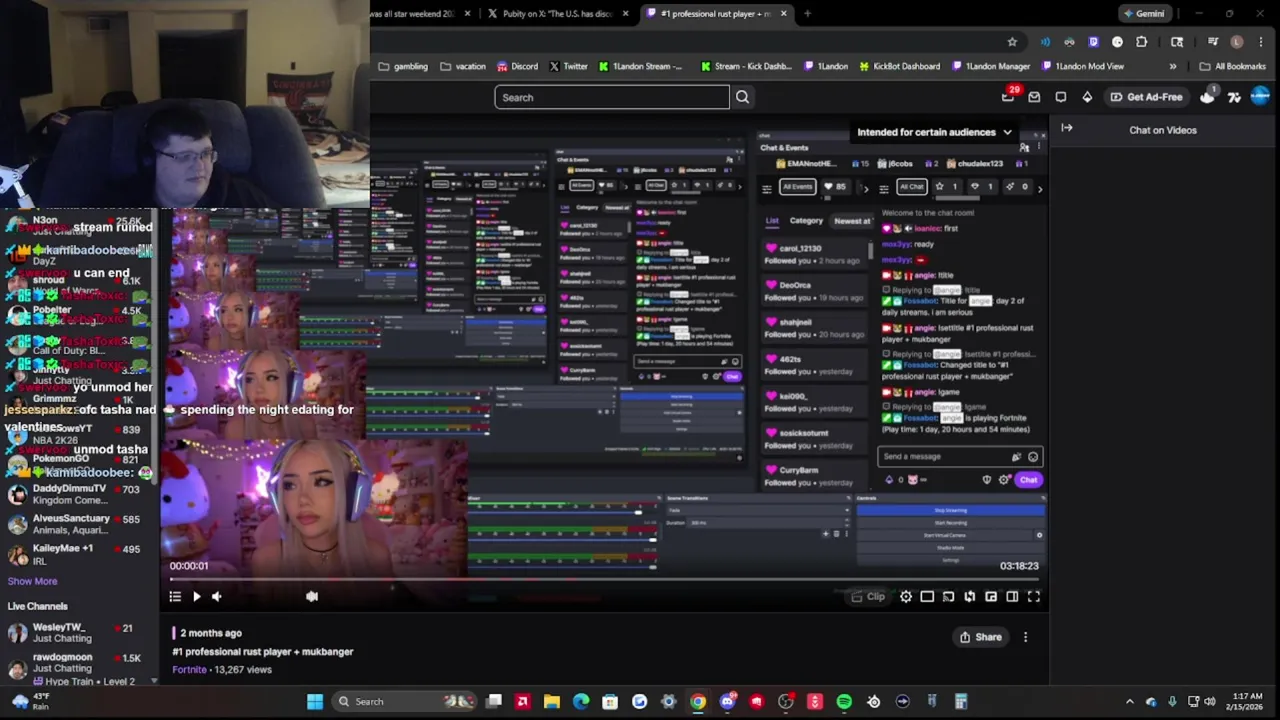
Task: Open the gambling bookmarks folder
Action: [403, 67]
